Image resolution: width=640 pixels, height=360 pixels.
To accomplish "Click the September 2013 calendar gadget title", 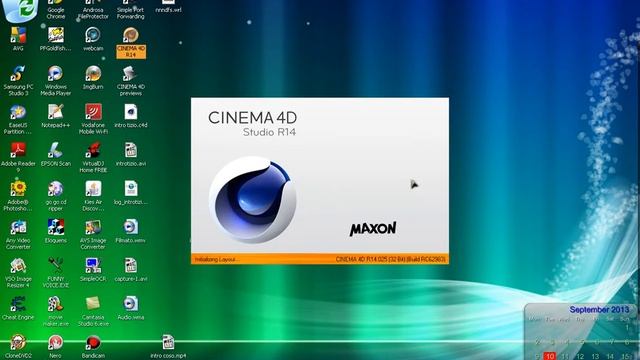I will pos(599,309).
